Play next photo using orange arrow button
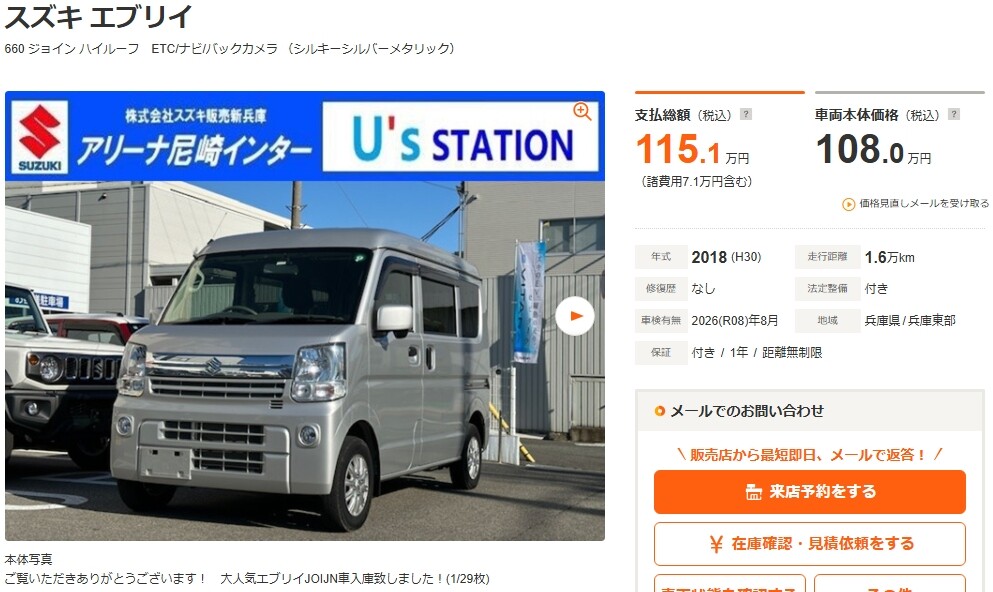Screen dimensions: 993x592 [x=575, y=316]
